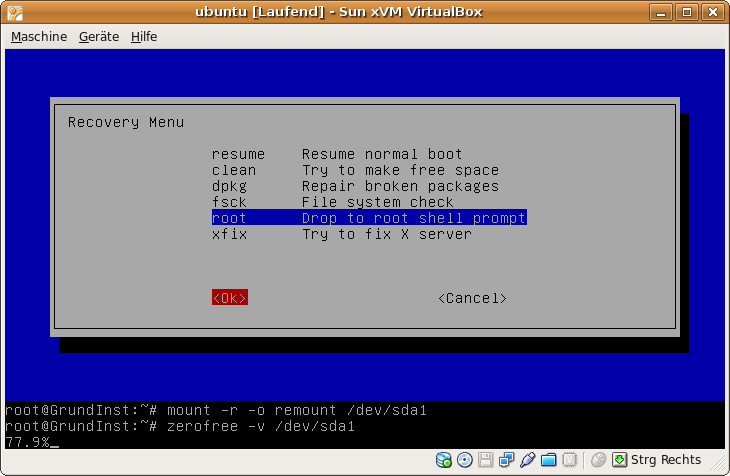Viewport: 730px width, 476px height.
Task: Click the CD/DVD drive status icon
Action: pos(465,460)
